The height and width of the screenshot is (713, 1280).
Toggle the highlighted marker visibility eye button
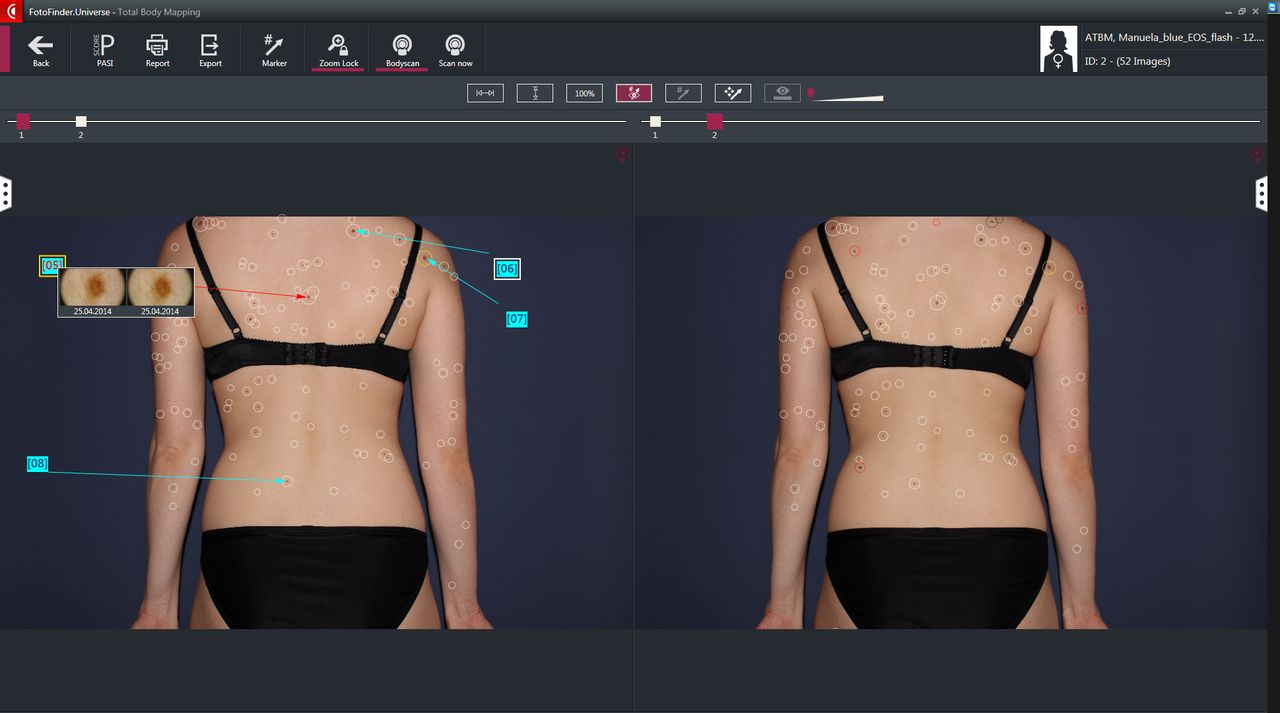pos(634,93)
